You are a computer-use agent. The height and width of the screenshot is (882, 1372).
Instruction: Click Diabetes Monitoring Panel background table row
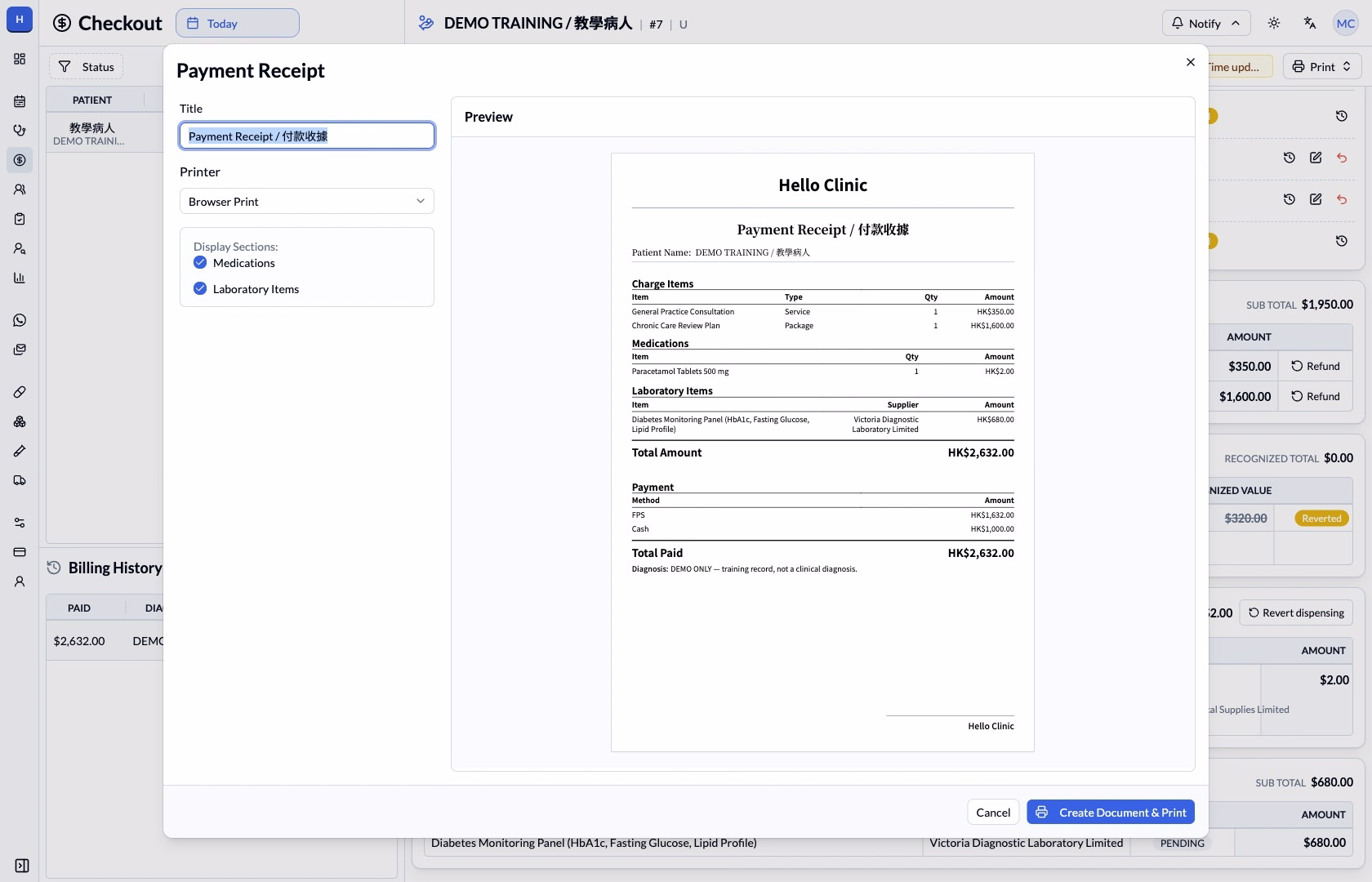coord(674,843)
